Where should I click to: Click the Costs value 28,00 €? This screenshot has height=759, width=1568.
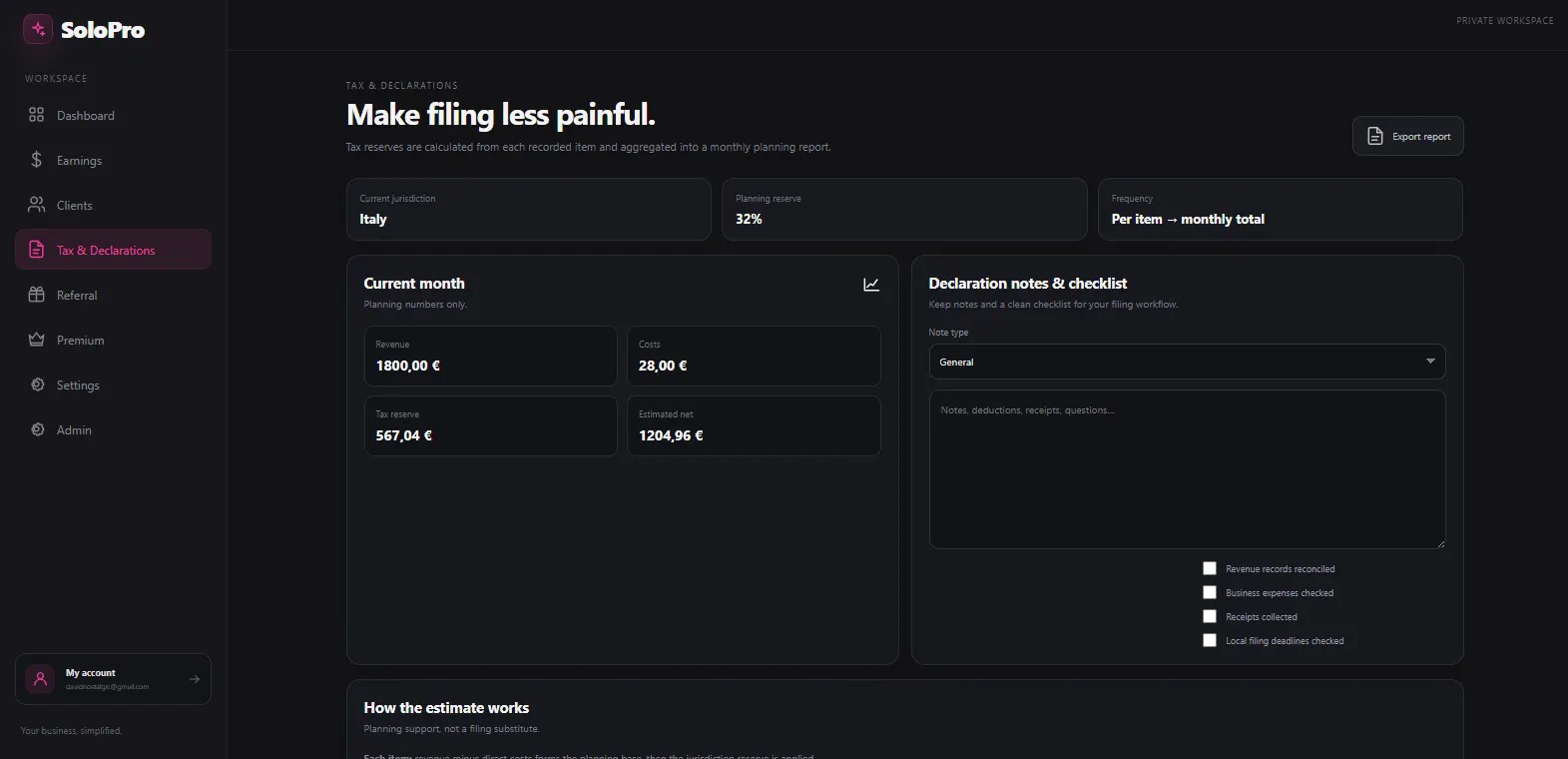(x=663, y=366)
